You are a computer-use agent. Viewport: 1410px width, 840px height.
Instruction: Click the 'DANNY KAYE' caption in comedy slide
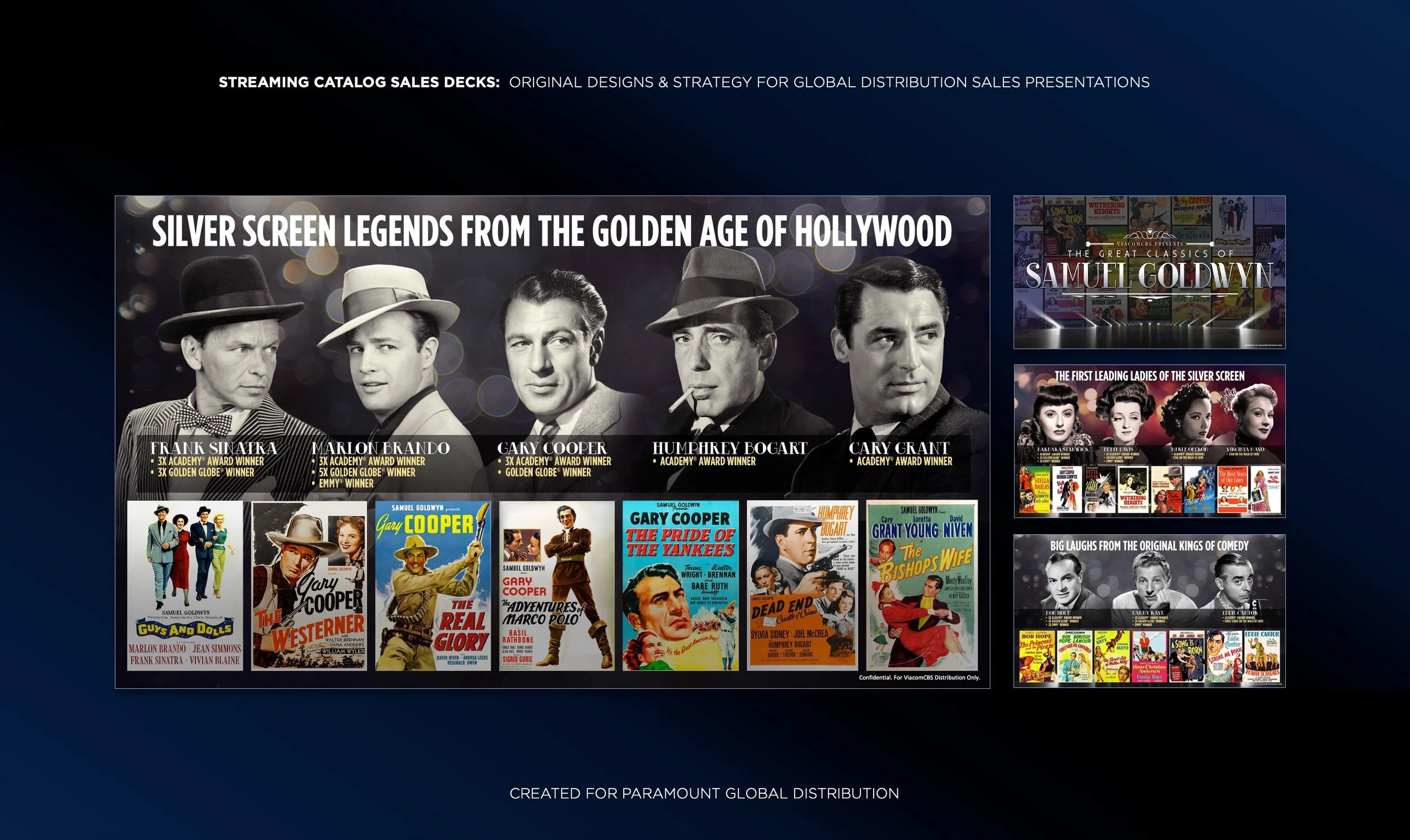tap(1148, 613)
